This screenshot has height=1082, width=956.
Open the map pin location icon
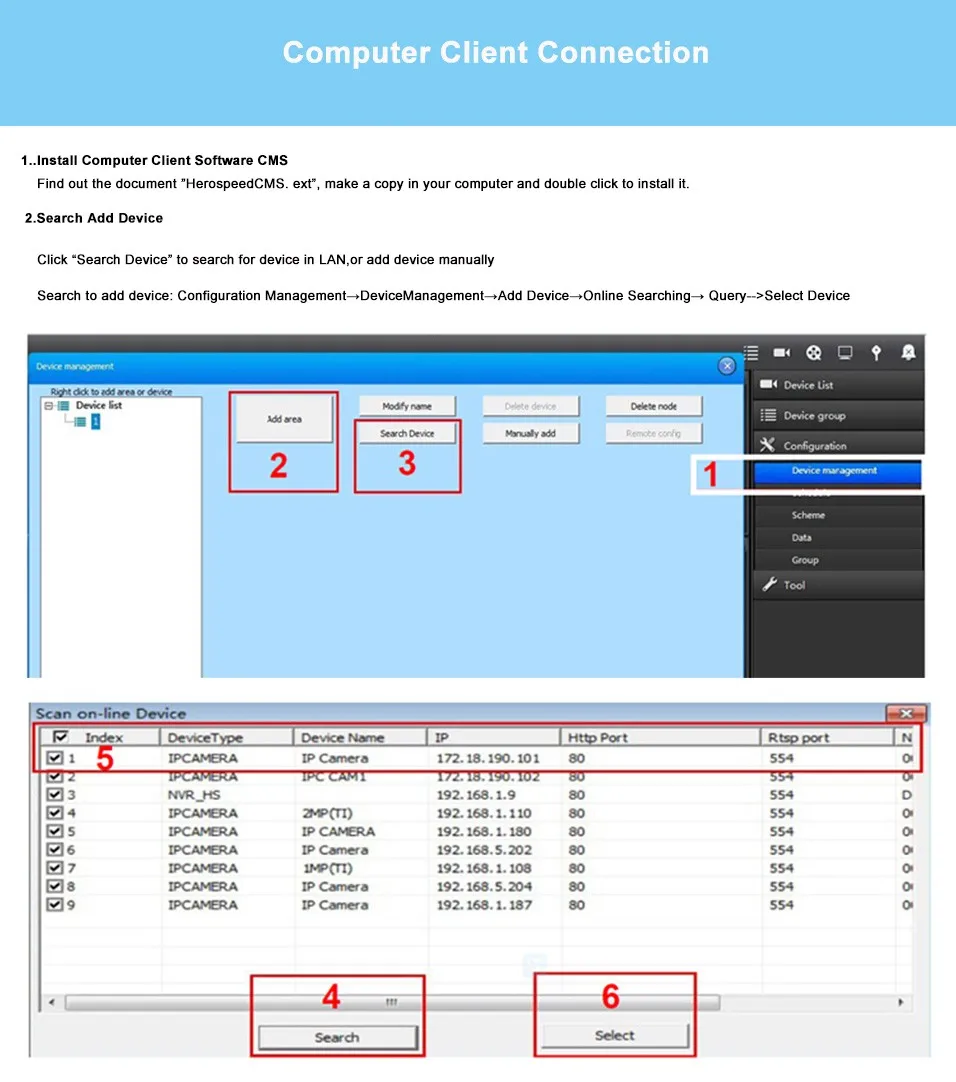876,353
